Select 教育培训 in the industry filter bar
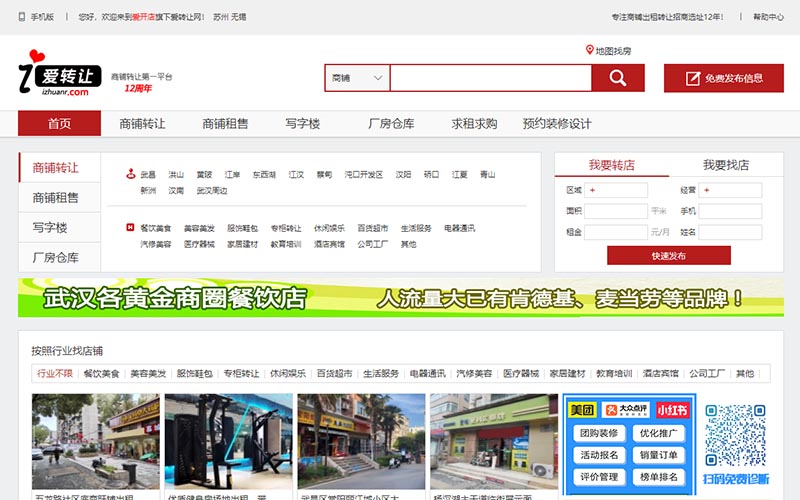Viewport: 800px width, 500px height. tap(614, 373)
